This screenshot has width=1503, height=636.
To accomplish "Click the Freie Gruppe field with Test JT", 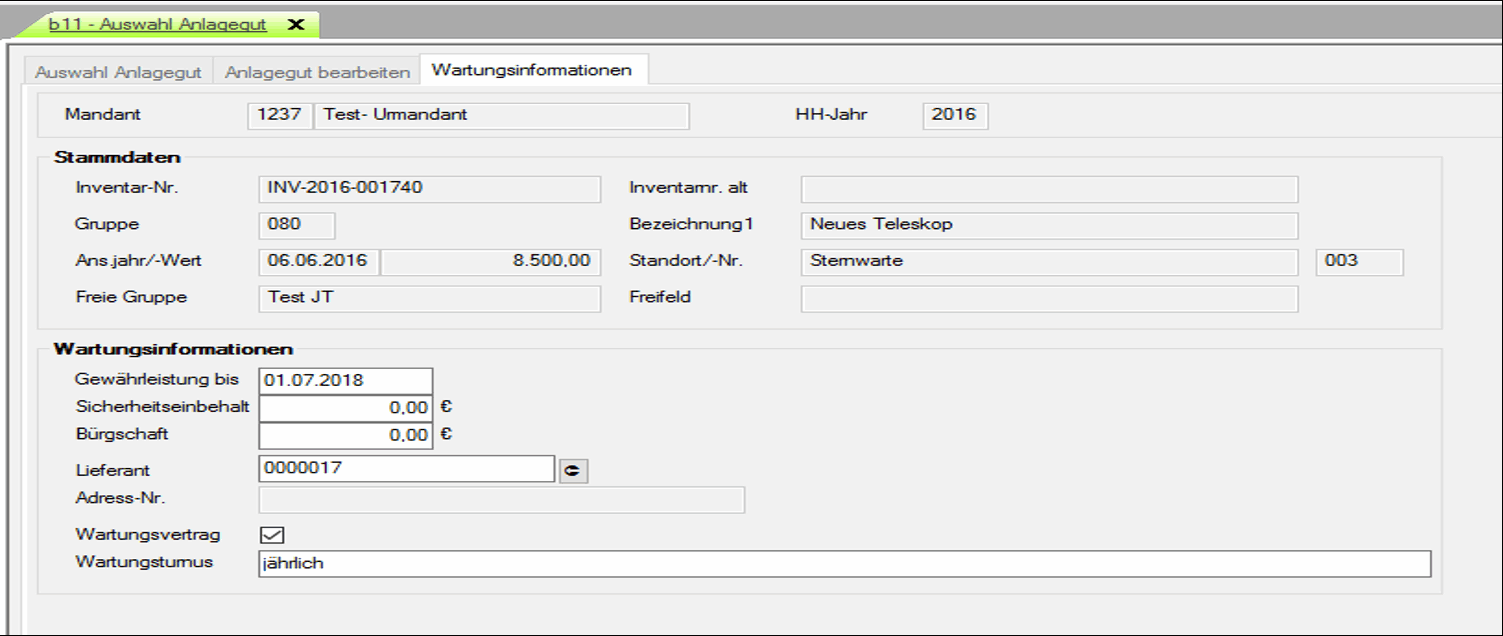I will tap(429, 298).
